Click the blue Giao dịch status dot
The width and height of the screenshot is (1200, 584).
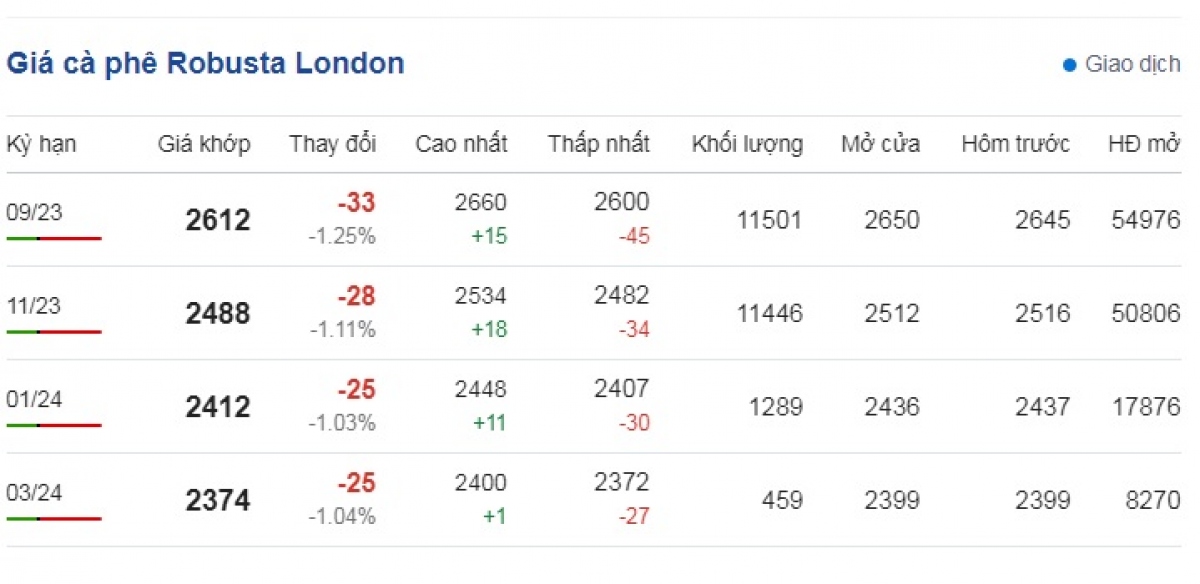coord(1069,65)
